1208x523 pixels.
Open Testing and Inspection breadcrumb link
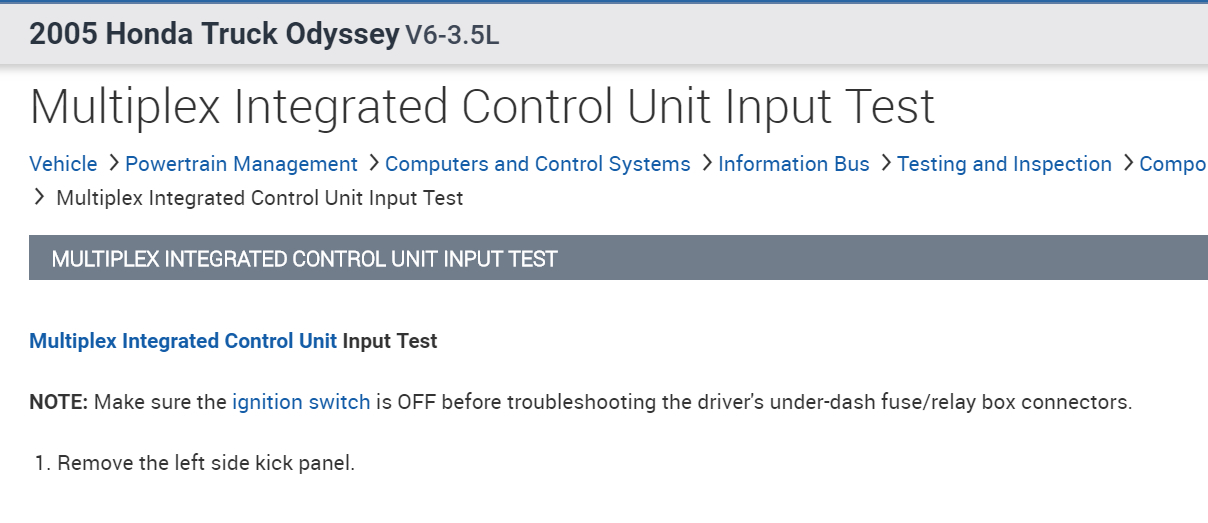coord(1004,164)
